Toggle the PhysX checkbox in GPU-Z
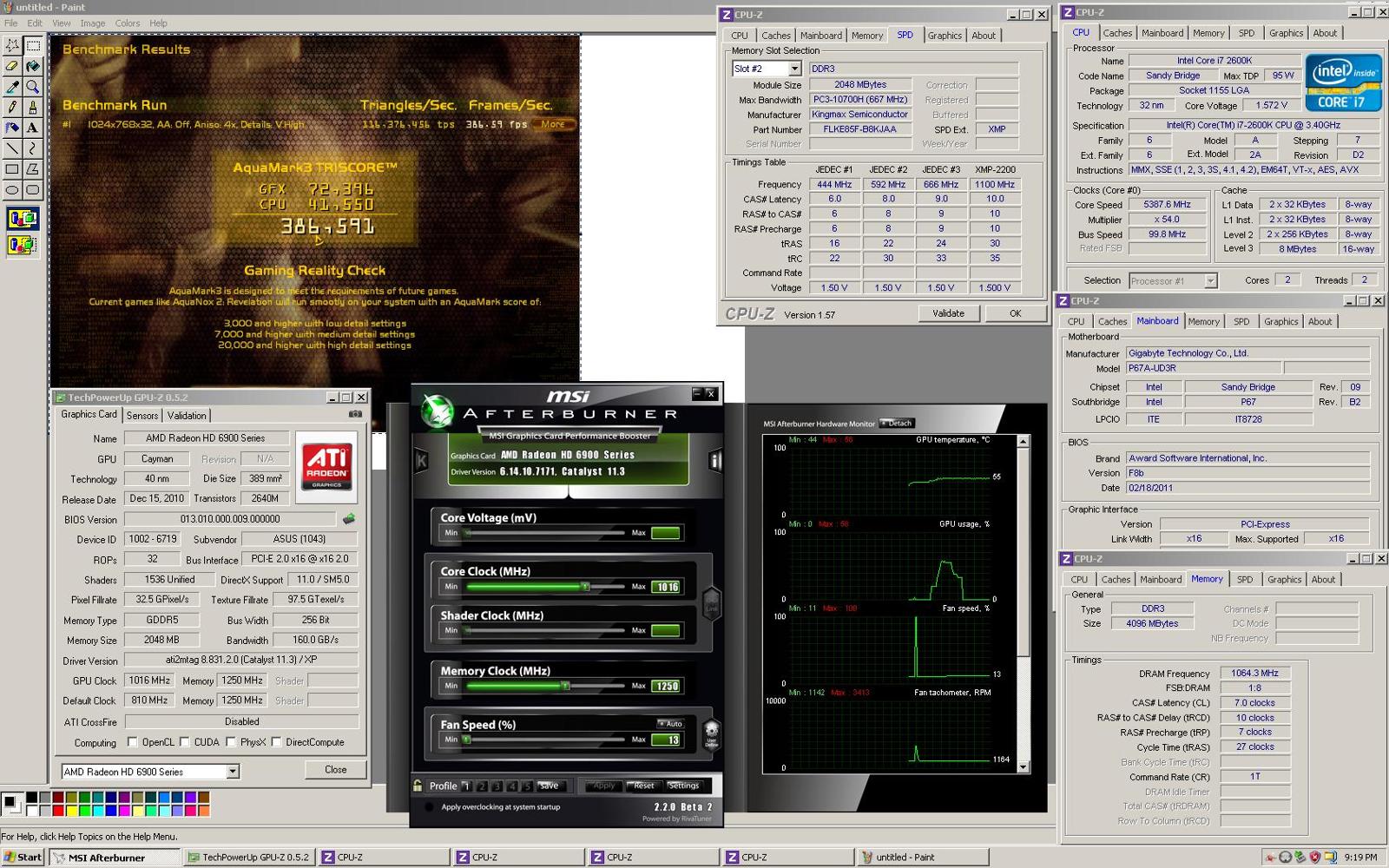Viewport: 1389px width, 868px height. 231,742
